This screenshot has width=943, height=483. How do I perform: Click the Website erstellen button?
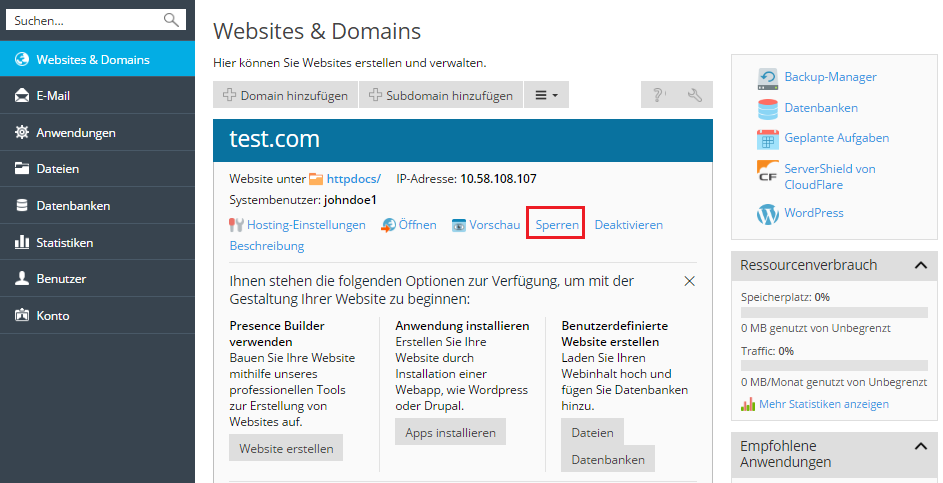tap(286, 448)
